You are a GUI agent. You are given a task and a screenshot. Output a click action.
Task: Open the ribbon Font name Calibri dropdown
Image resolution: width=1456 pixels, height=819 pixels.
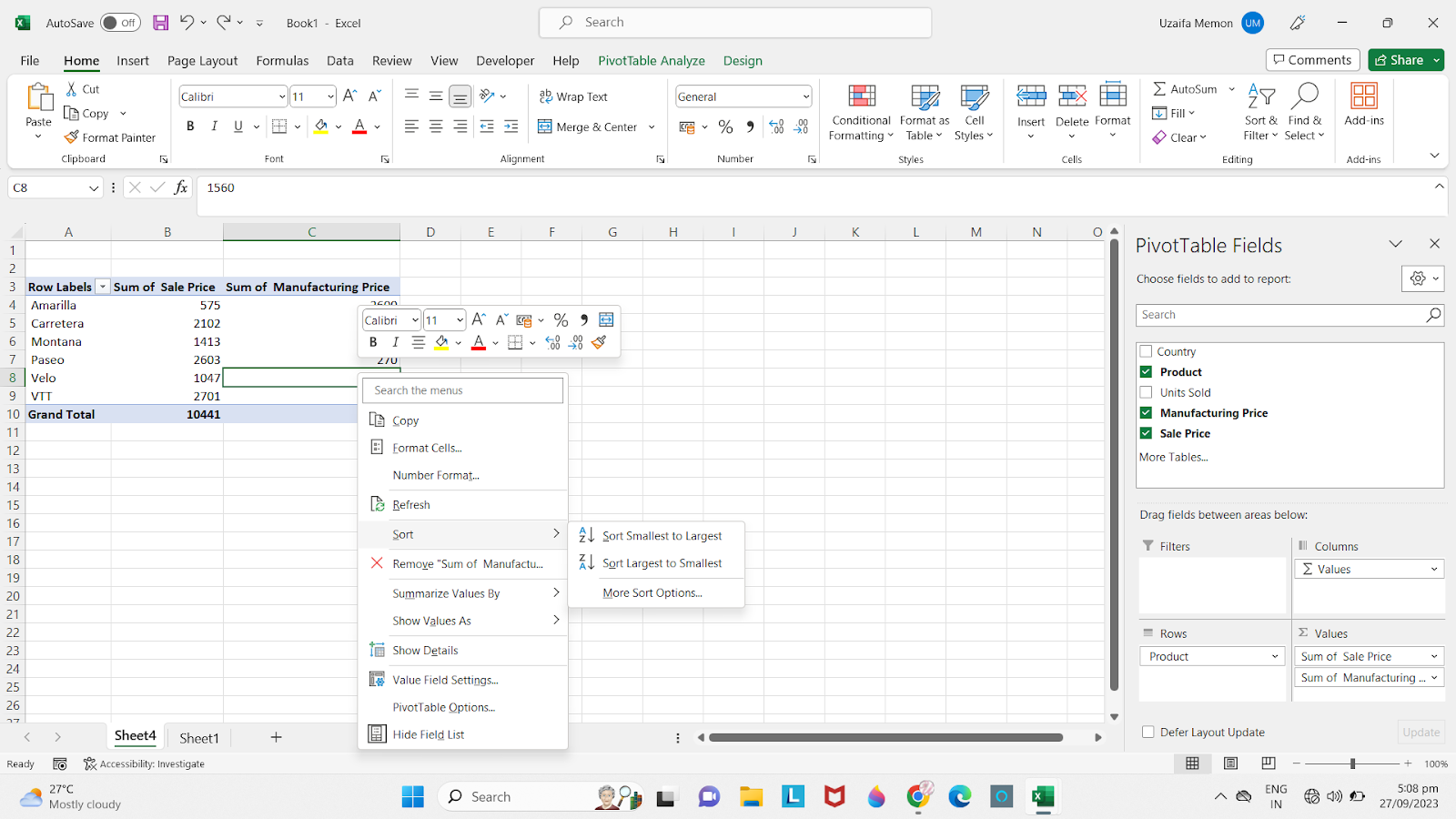[282, 96]
